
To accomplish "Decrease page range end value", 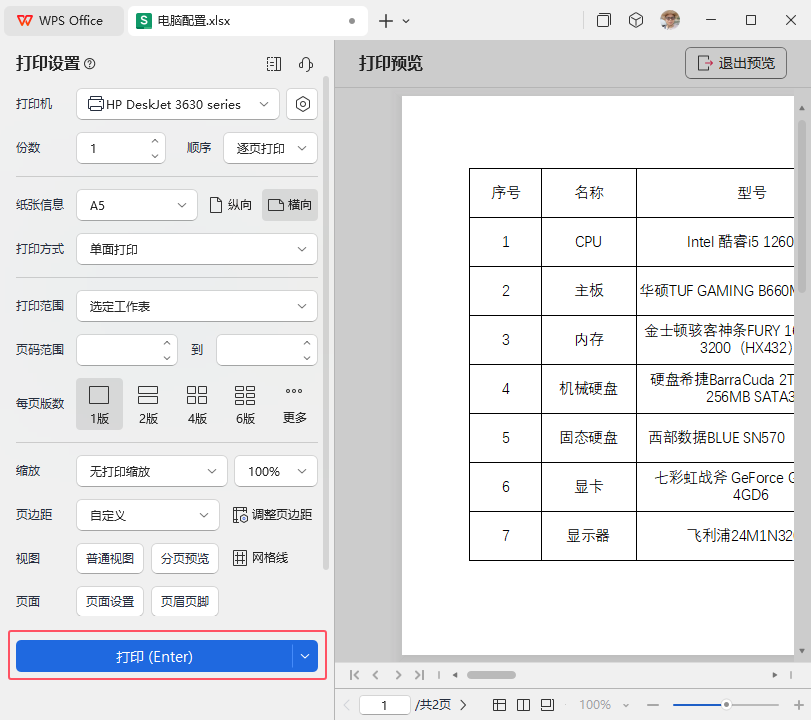I will click(307, 357).
